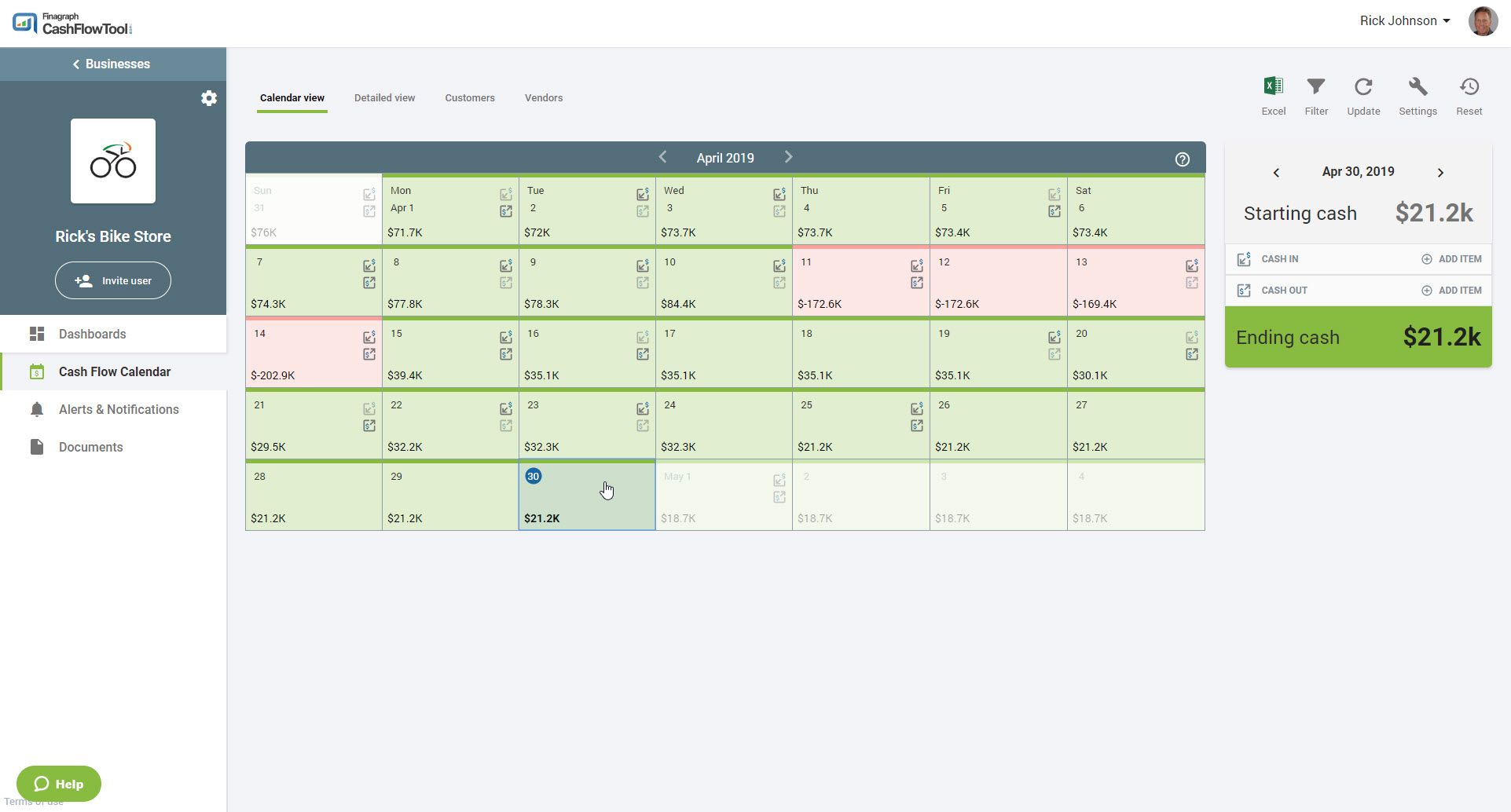Screen dimensions: 1511x812
Task: Open business settings gear icon
Action: point(209,98)
